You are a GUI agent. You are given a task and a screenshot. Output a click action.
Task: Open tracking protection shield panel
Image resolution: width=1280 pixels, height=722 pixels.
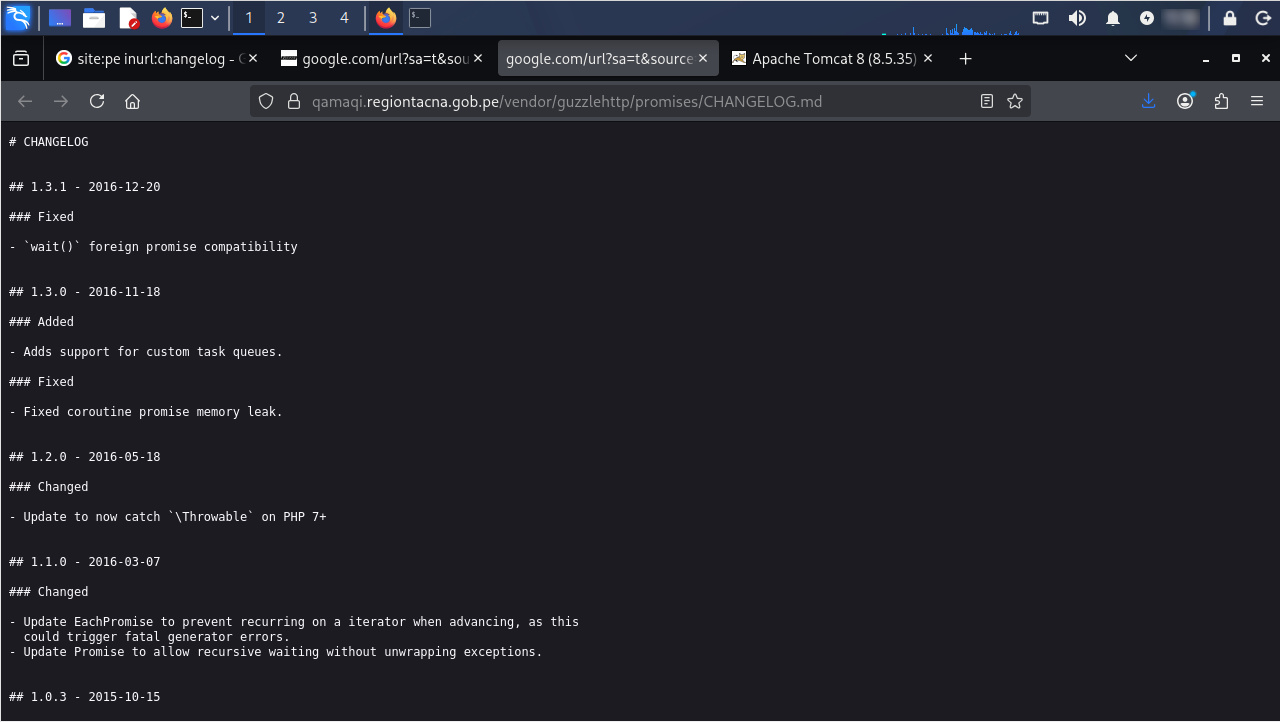click(x=266, y=101)
